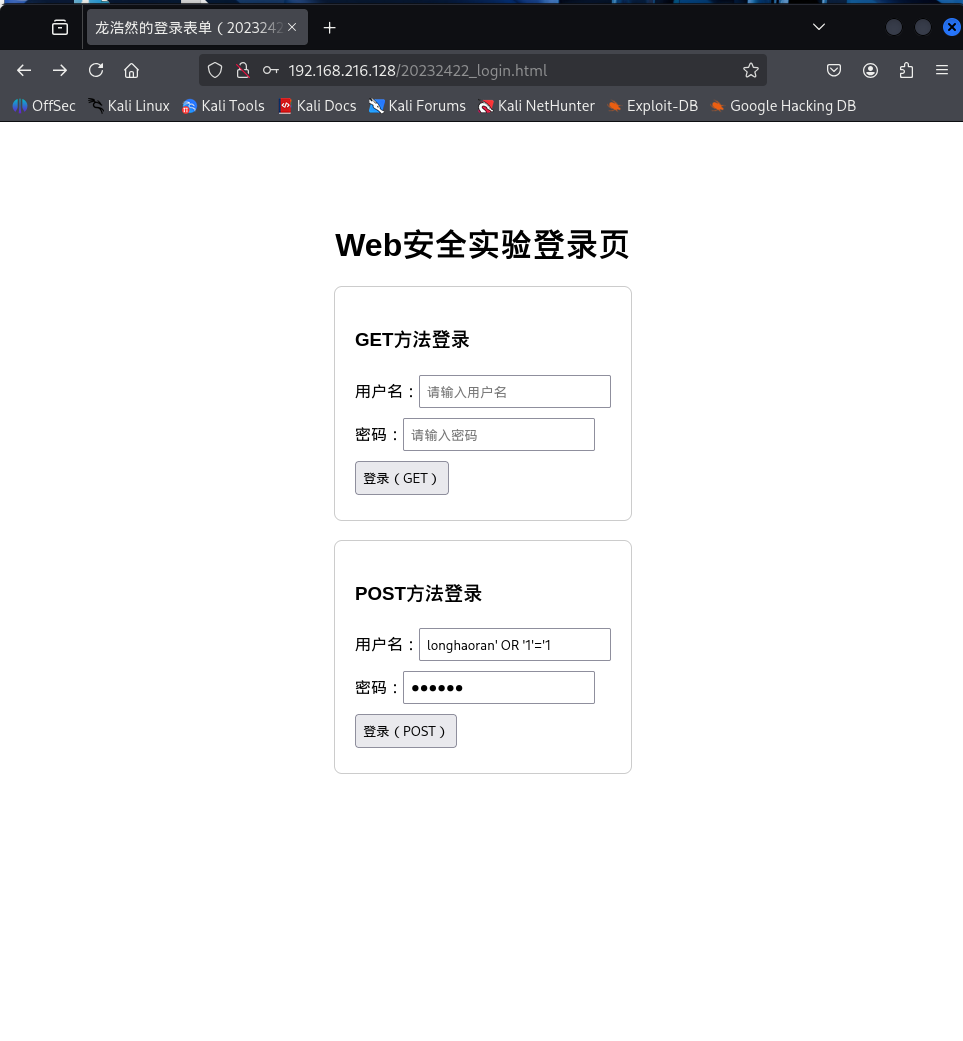Open a new tab with the plus button
The width and height of the screenshot is (963, 1041).
click(329, 27)
